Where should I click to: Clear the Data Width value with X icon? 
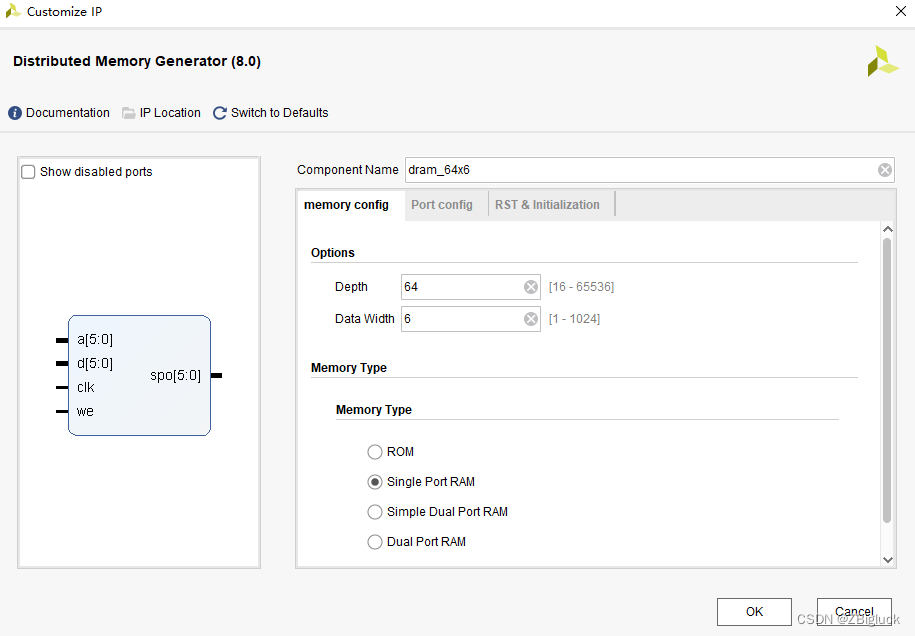[531, 320]
